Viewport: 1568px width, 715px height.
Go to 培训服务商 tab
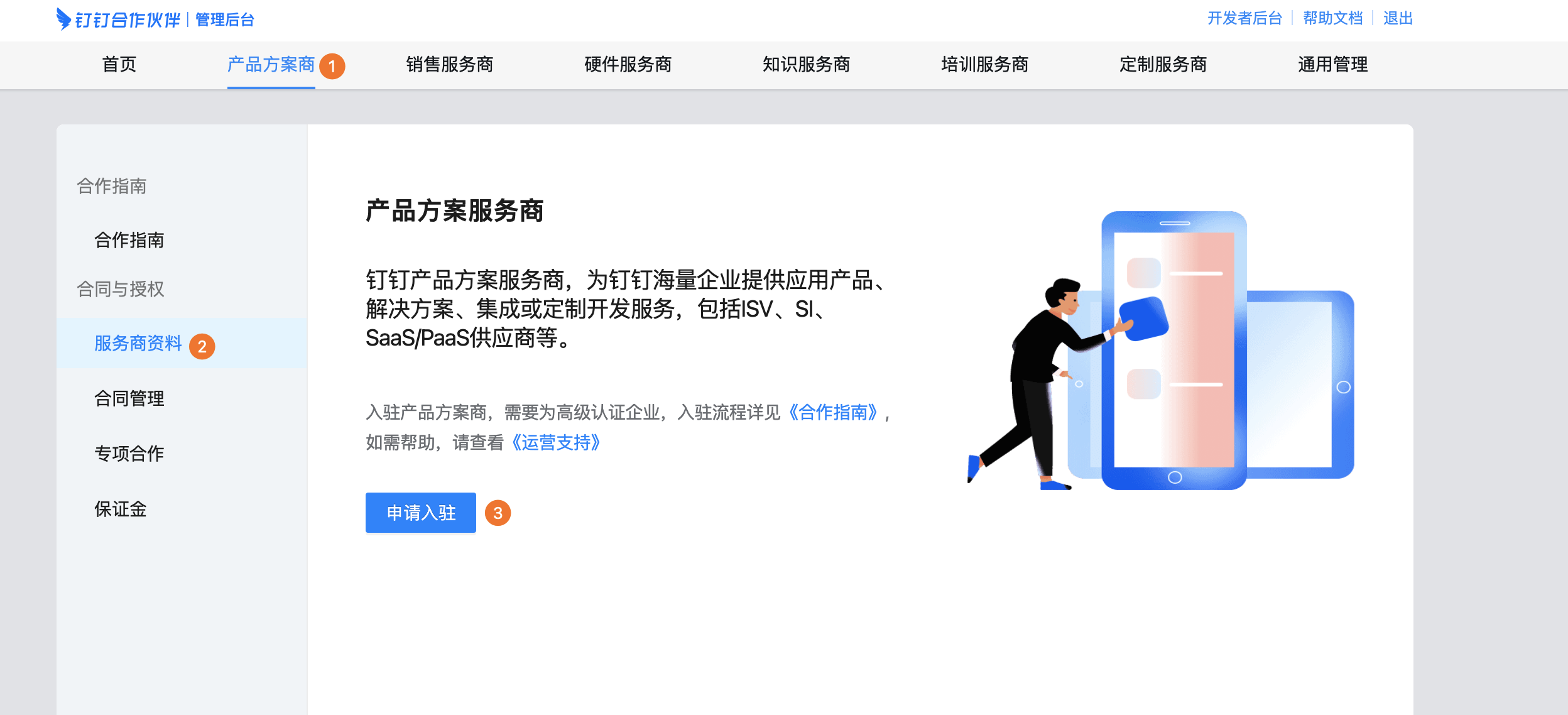coord(984,64)
